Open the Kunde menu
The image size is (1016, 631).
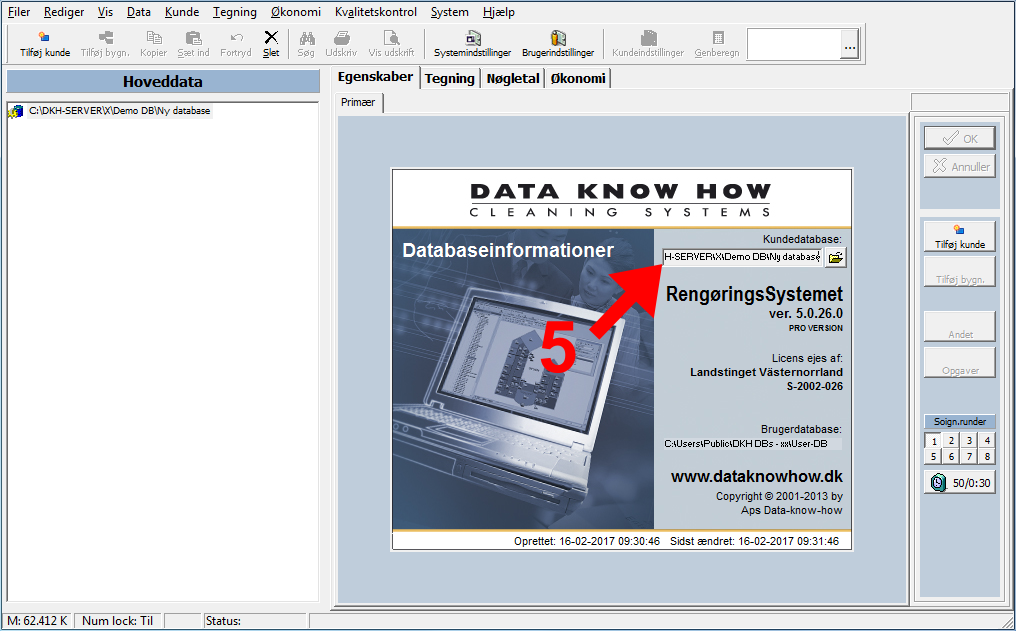click(182, 12)
